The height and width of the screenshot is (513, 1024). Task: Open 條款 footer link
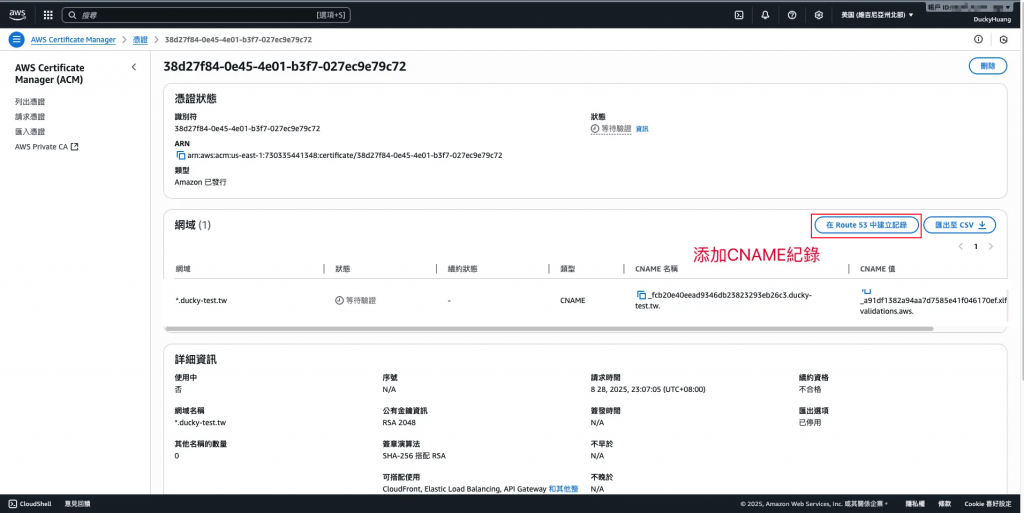pos(944,504)
